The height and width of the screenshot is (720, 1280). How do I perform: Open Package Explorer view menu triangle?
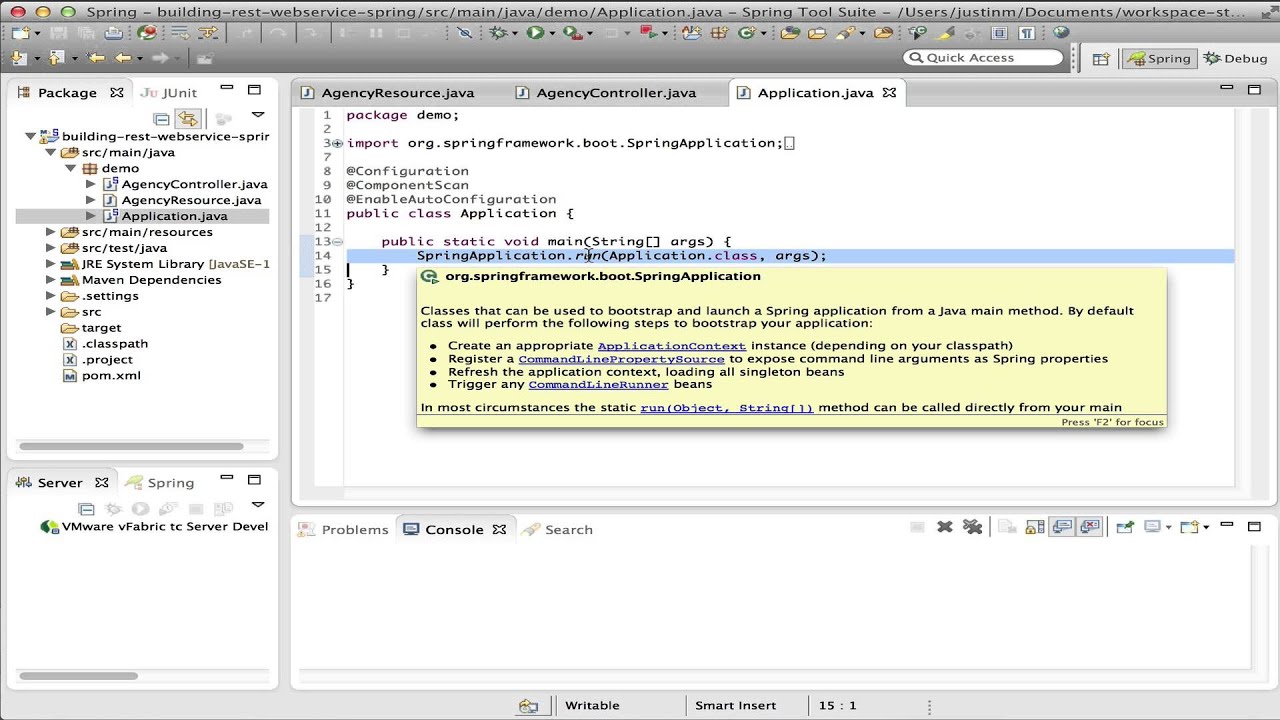click(x=257, y=116)
